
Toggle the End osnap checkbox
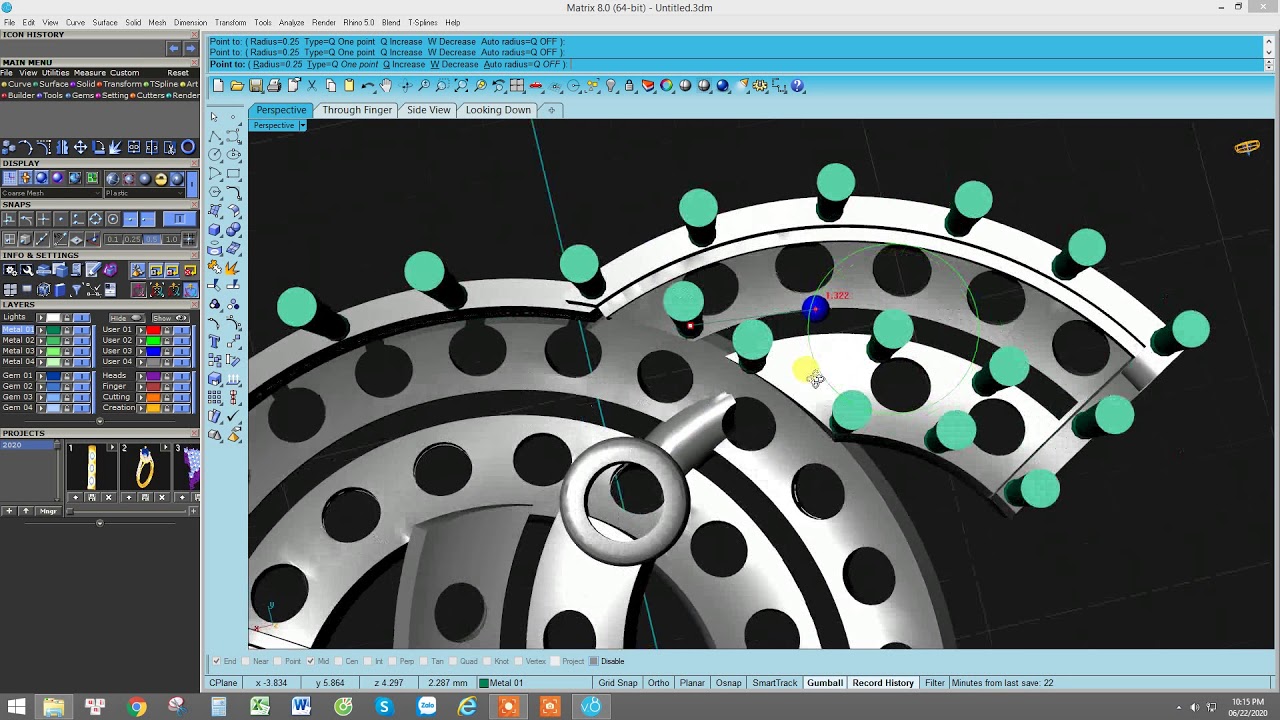tap(216, 661)
